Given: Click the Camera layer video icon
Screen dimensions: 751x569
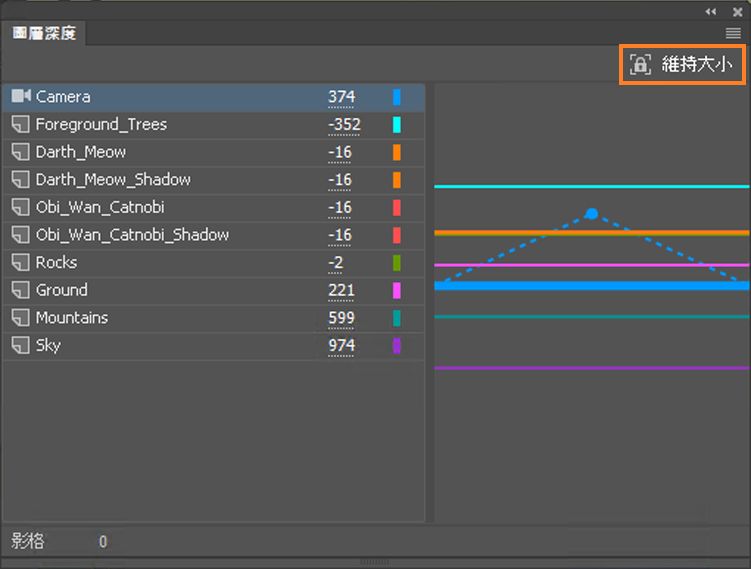Looking at the screenshot, I should click(21, 96).
